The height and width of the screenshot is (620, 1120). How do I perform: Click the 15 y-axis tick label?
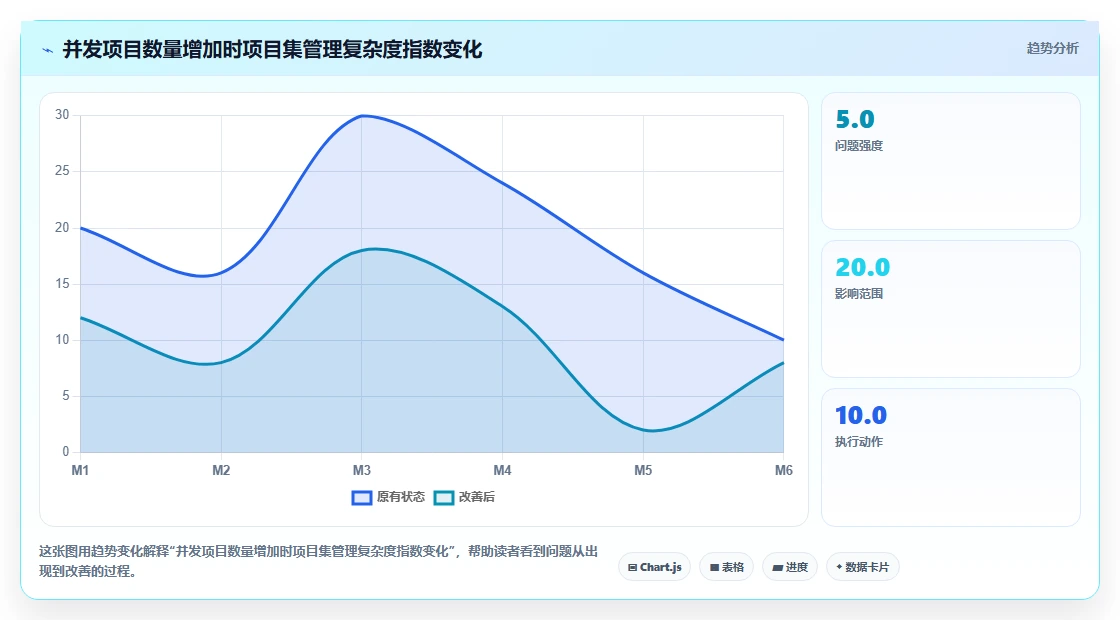(62, 284)
